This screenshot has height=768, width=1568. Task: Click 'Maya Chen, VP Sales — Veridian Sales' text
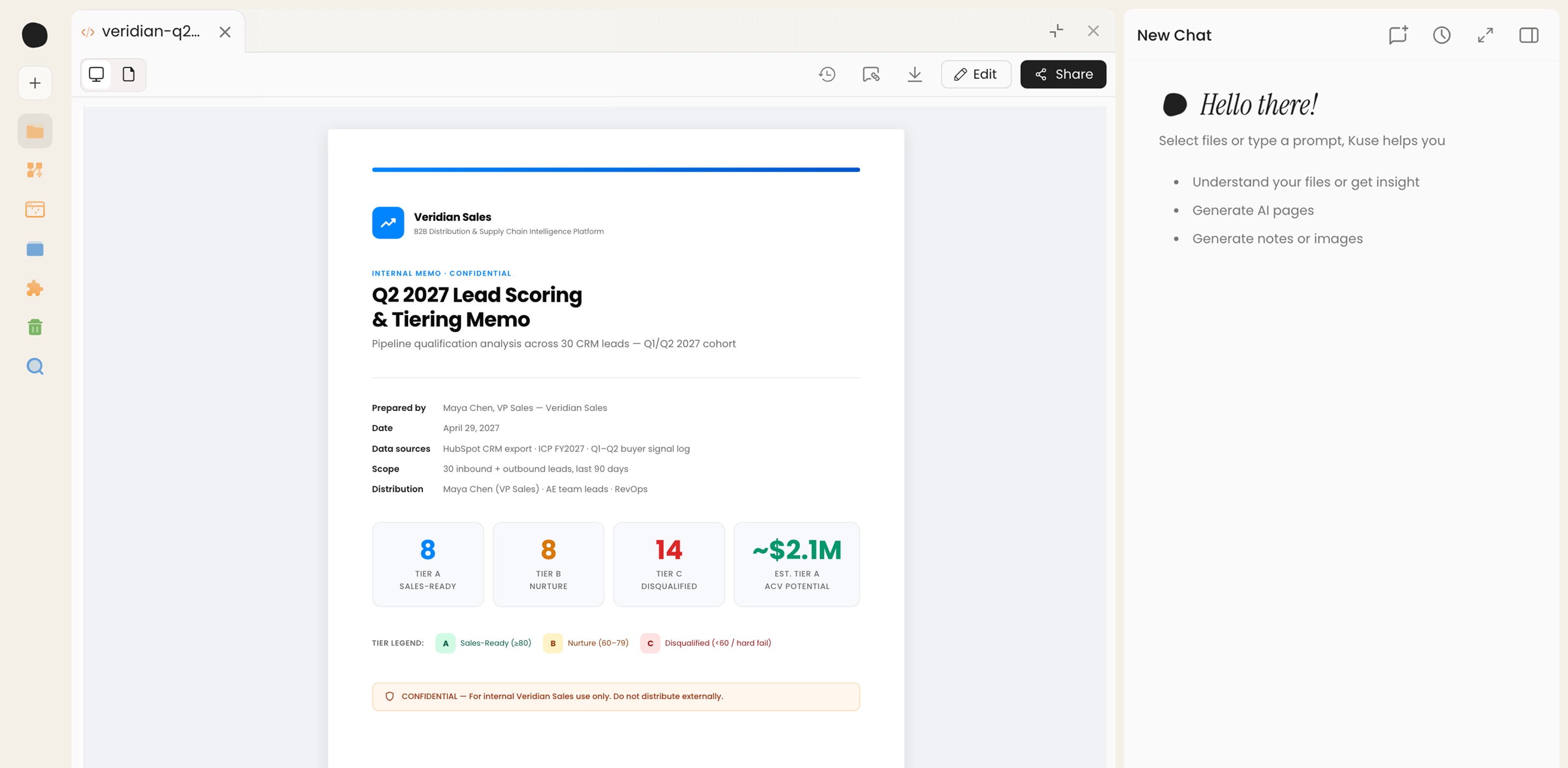click(525, 408)
